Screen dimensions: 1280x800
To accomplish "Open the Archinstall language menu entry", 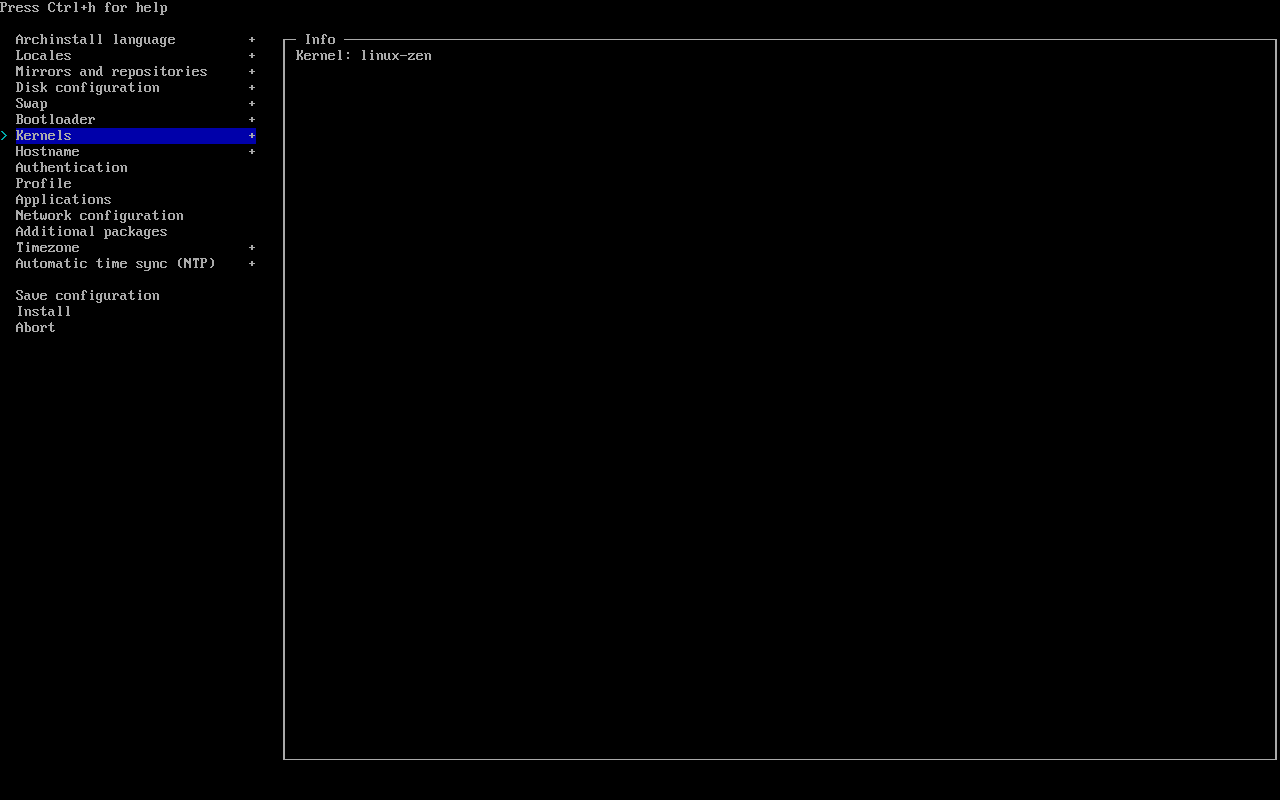I will (x=95, y=40).
